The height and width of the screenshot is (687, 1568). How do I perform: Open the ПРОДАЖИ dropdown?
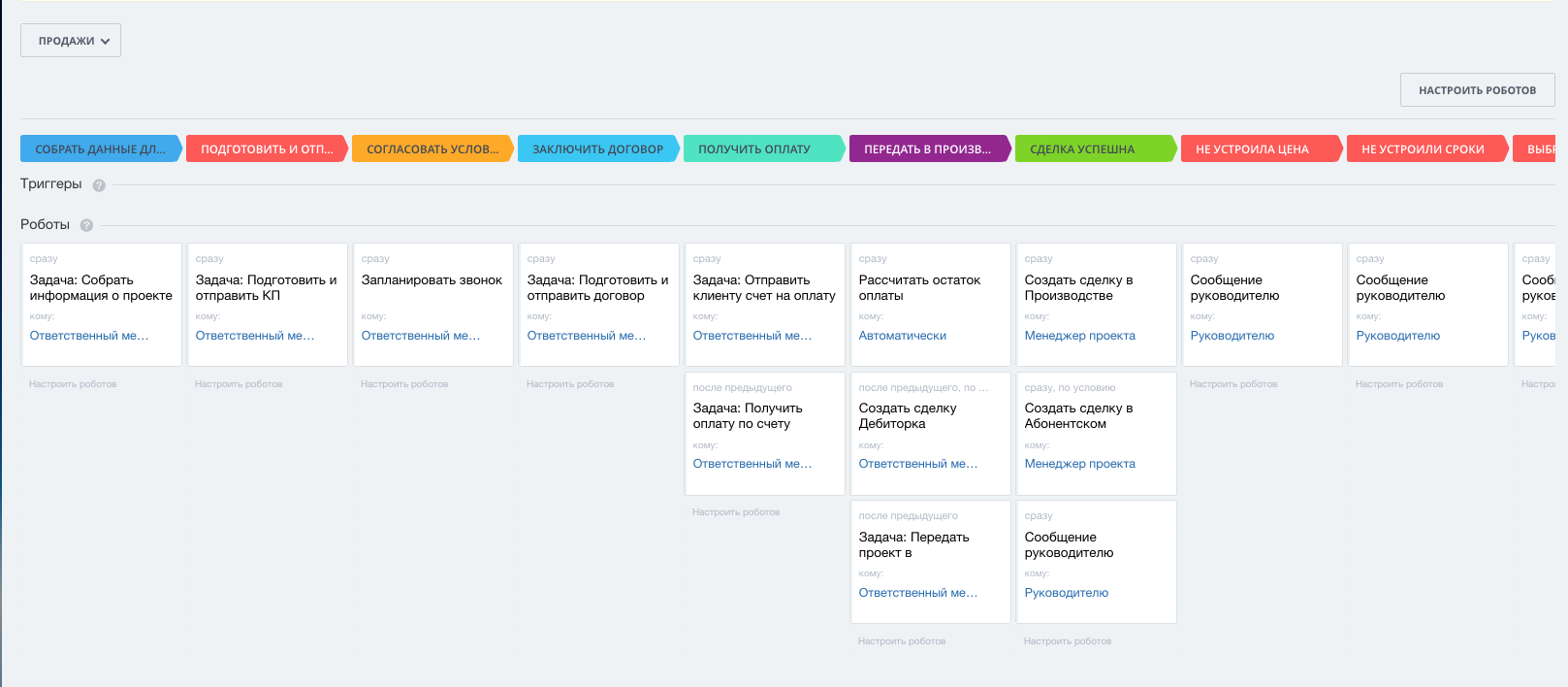click(71, 41)
